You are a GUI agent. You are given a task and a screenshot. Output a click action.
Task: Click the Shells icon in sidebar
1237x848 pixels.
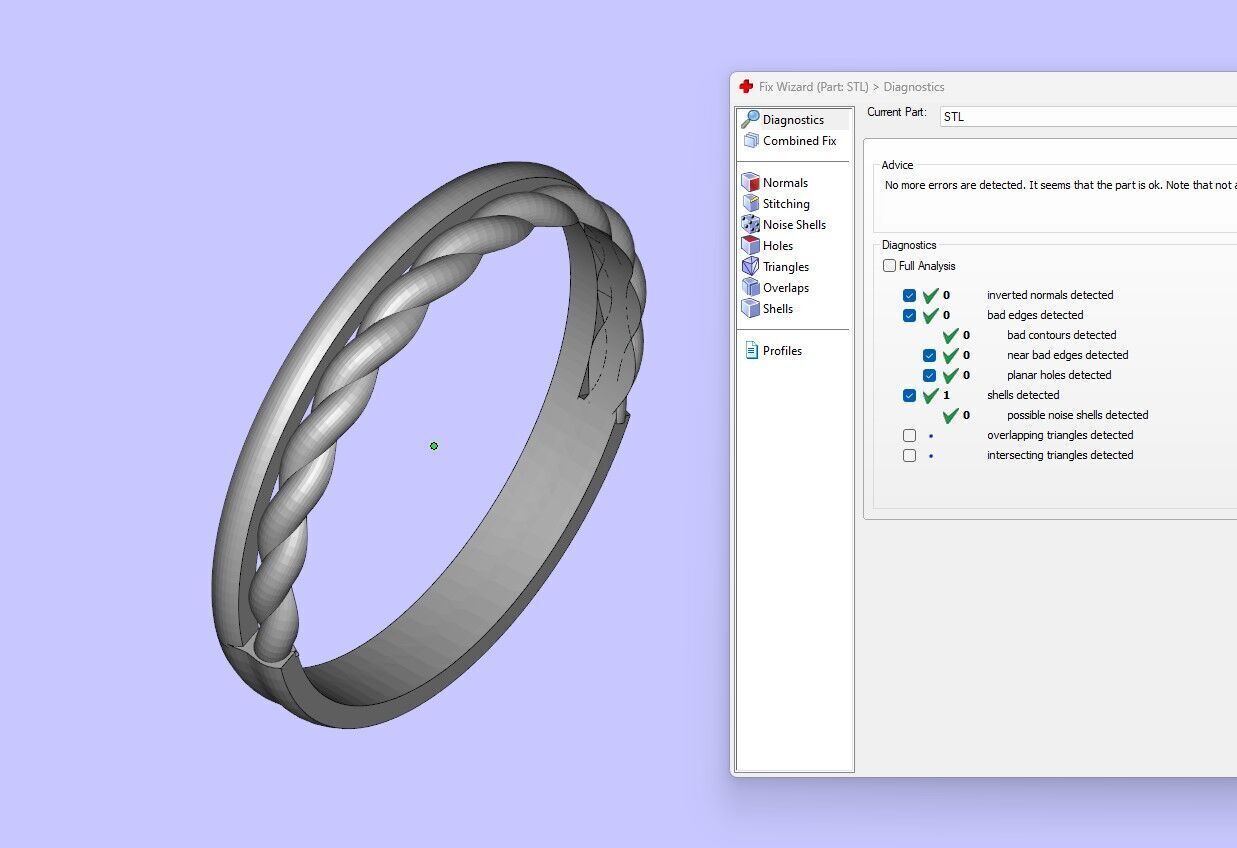coord(750,308)
